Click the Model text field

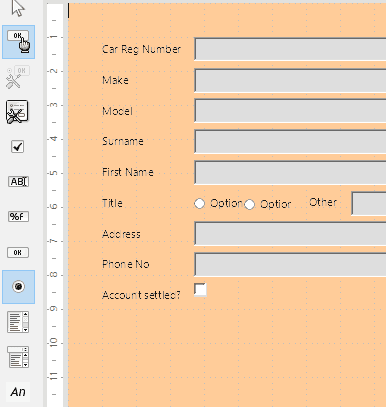point(290,111)
